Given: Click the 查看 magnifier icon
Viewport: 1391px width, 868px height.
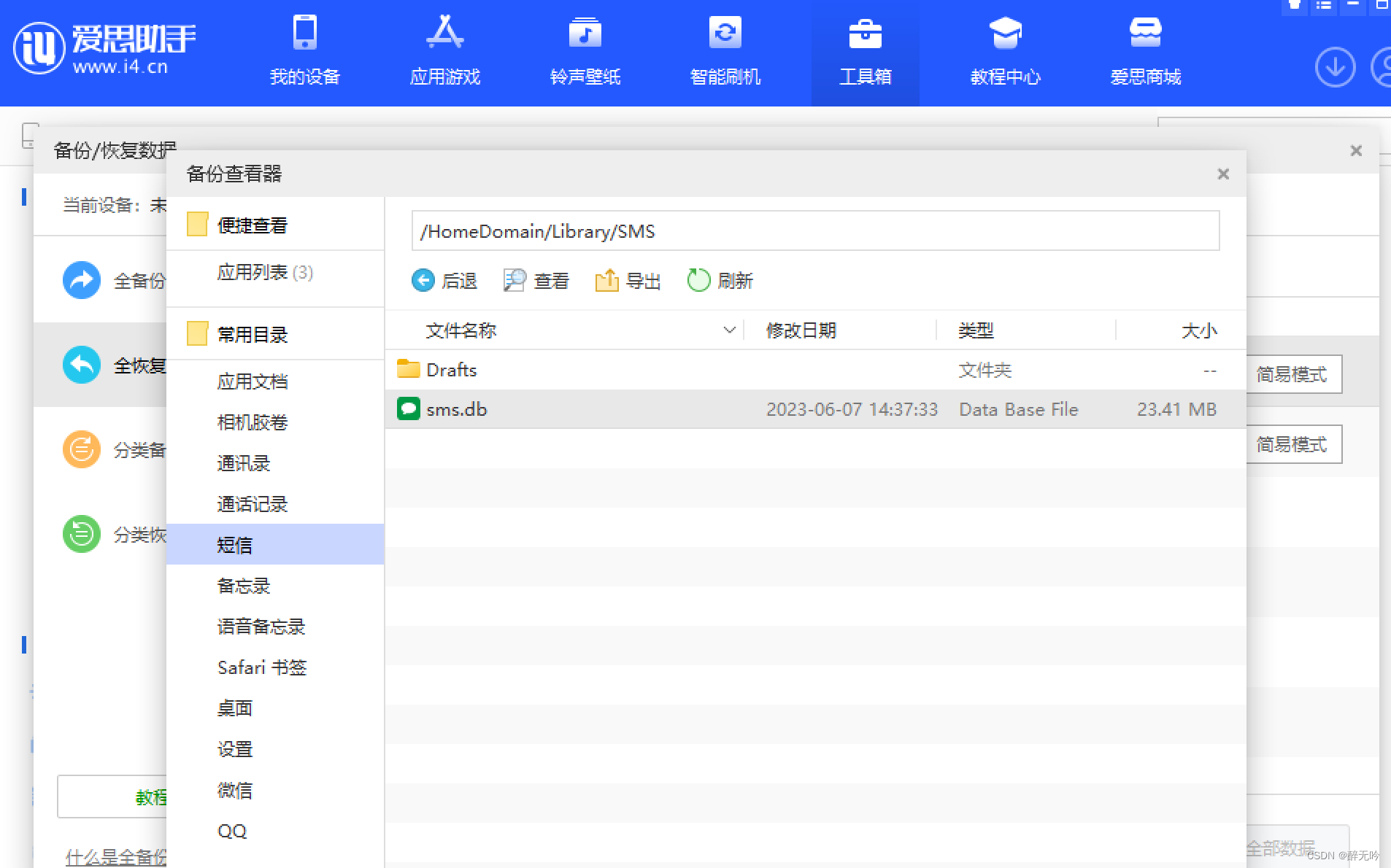Looking at the screenshot, I should pos(515,280).
